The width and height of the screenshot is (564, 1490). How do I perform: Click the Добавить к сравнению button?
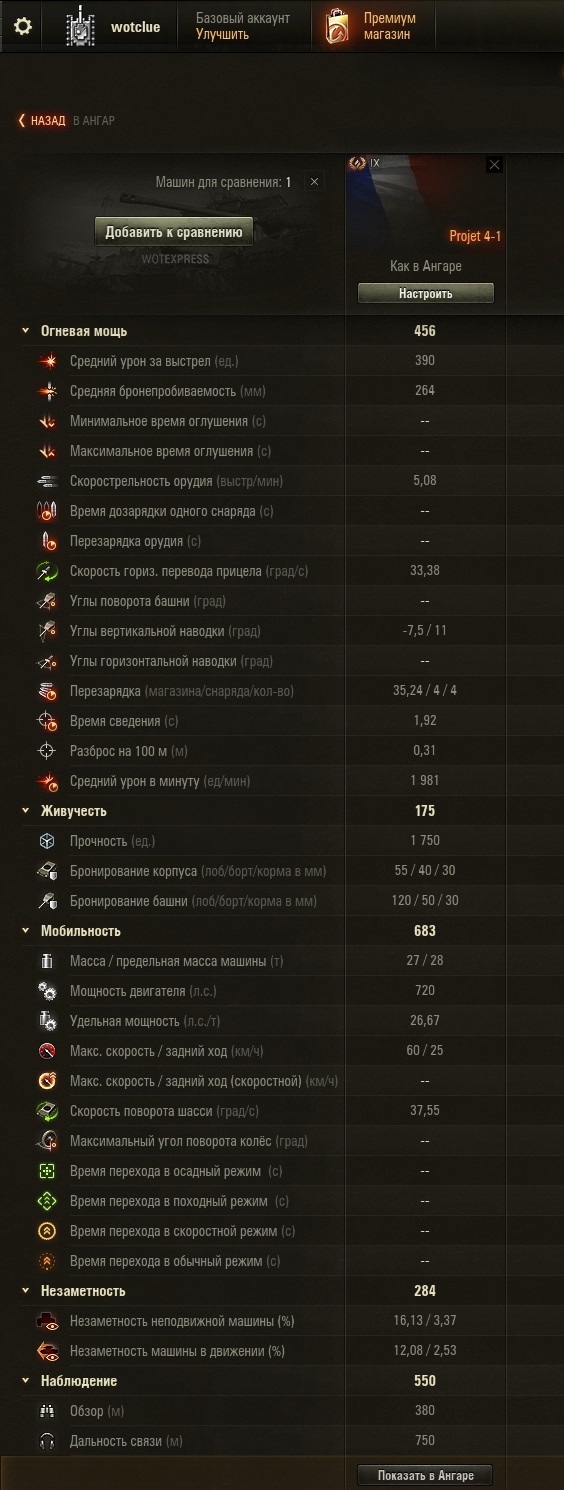[174, 232]
